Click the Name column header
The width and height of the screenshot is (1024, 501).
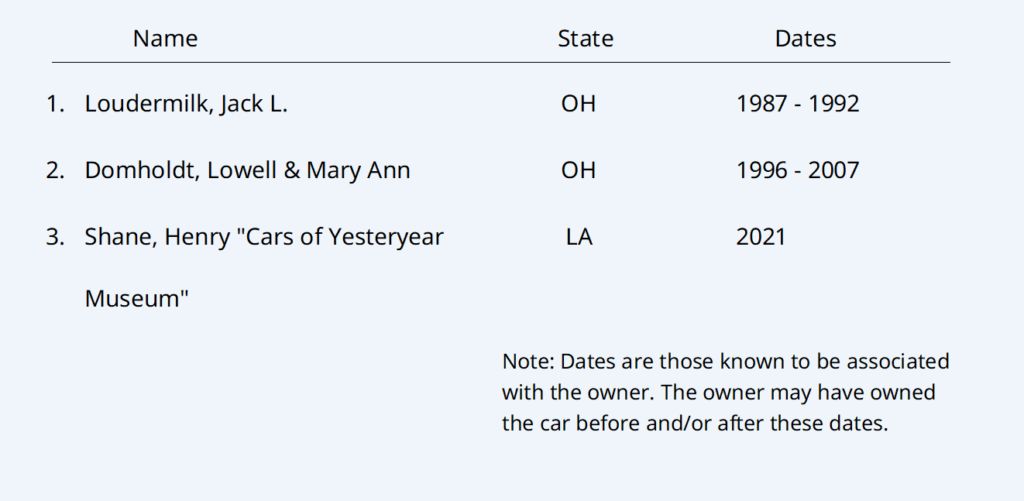[x=165, y=39]
